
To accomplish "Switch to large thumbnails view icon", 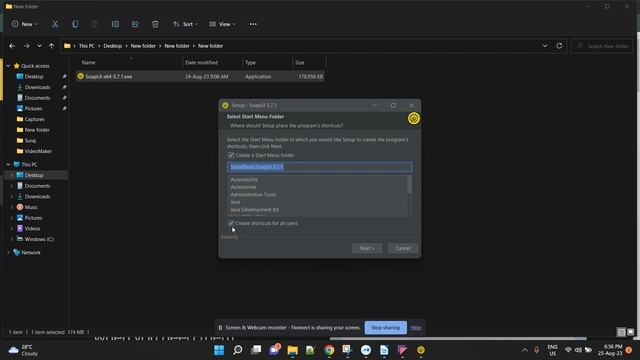I will click(631, 332).
